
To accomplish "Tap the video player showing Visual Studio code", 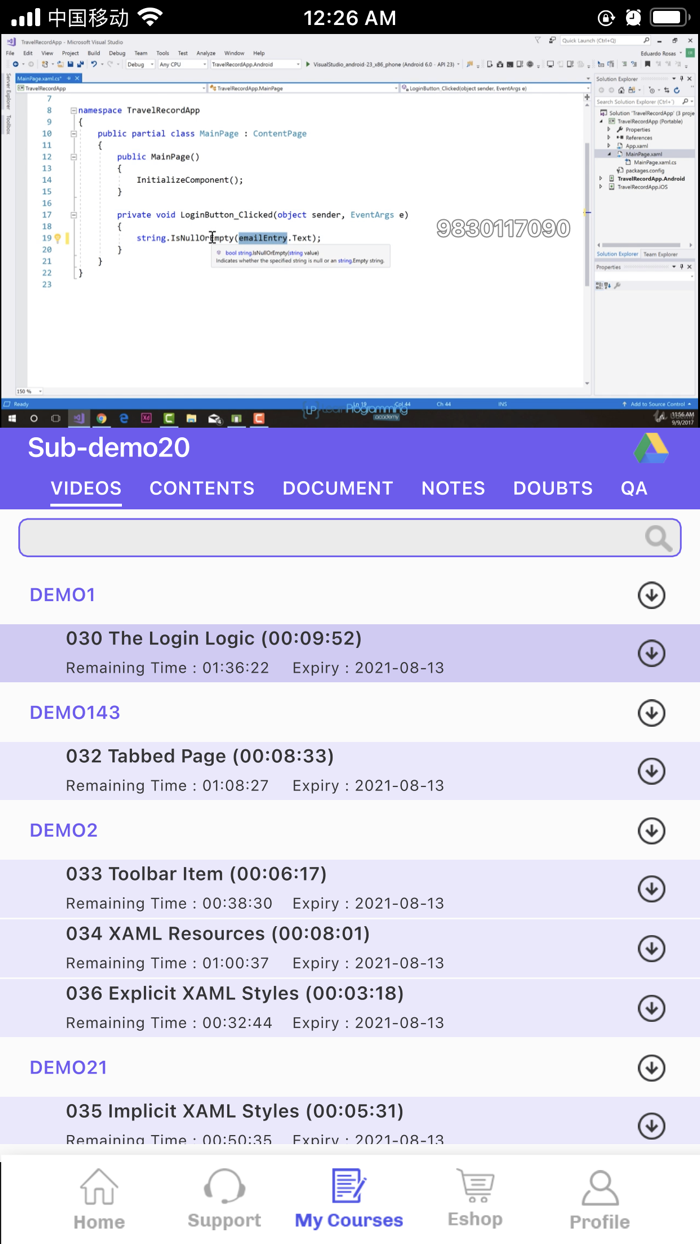I will click(350, 230).
